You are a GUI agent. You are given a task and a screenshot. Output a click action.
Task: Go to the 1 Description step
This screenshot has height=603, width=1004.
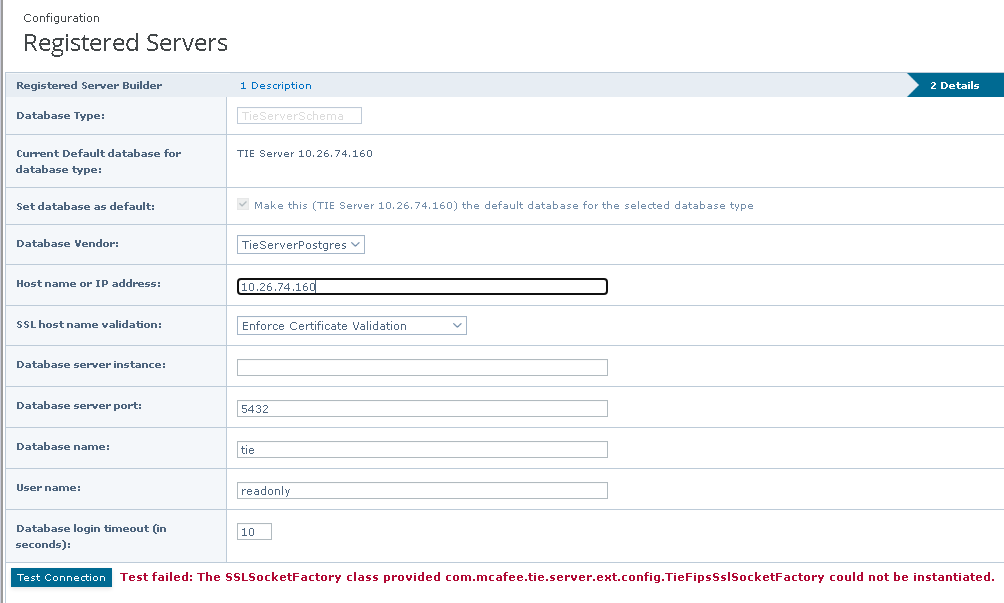276,86
